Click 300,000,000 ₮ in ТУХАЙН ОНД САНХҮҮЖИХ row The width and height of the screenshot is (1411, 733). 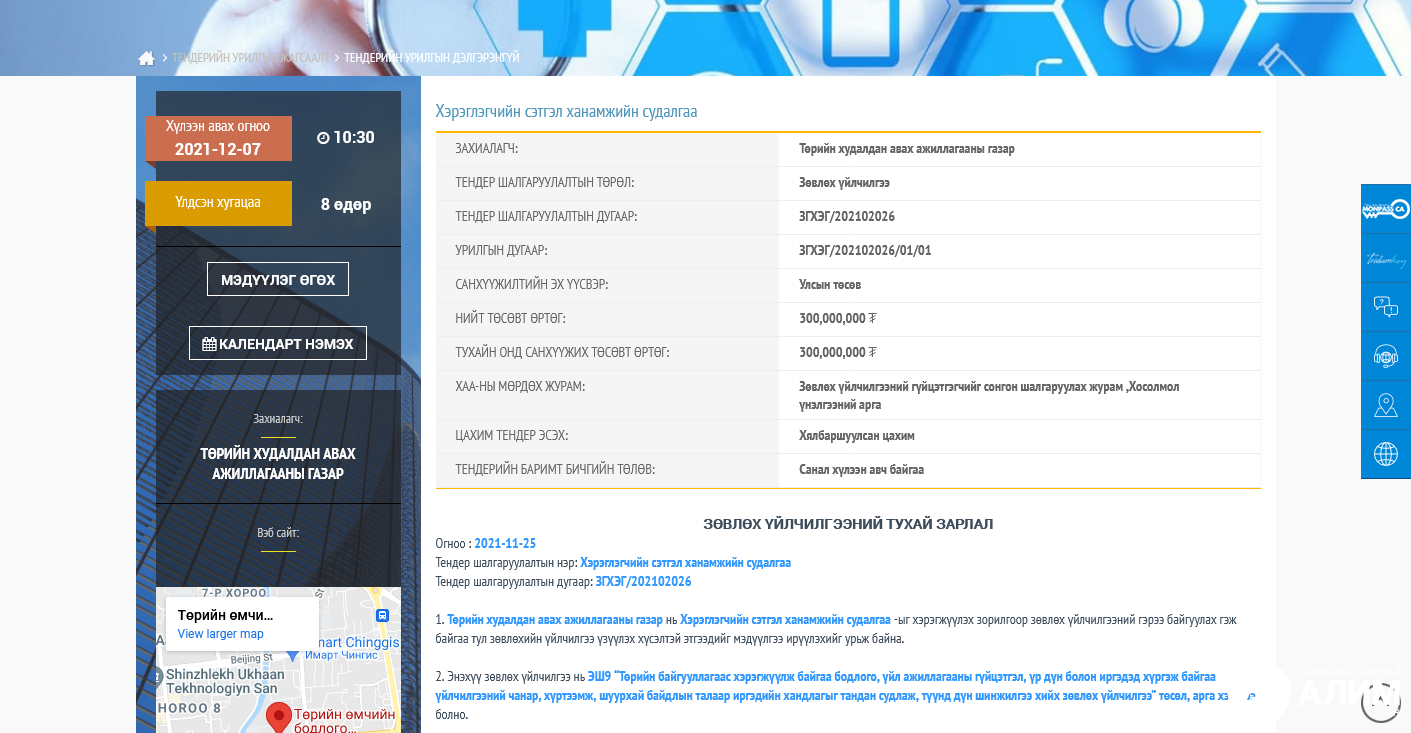(838, 353)
